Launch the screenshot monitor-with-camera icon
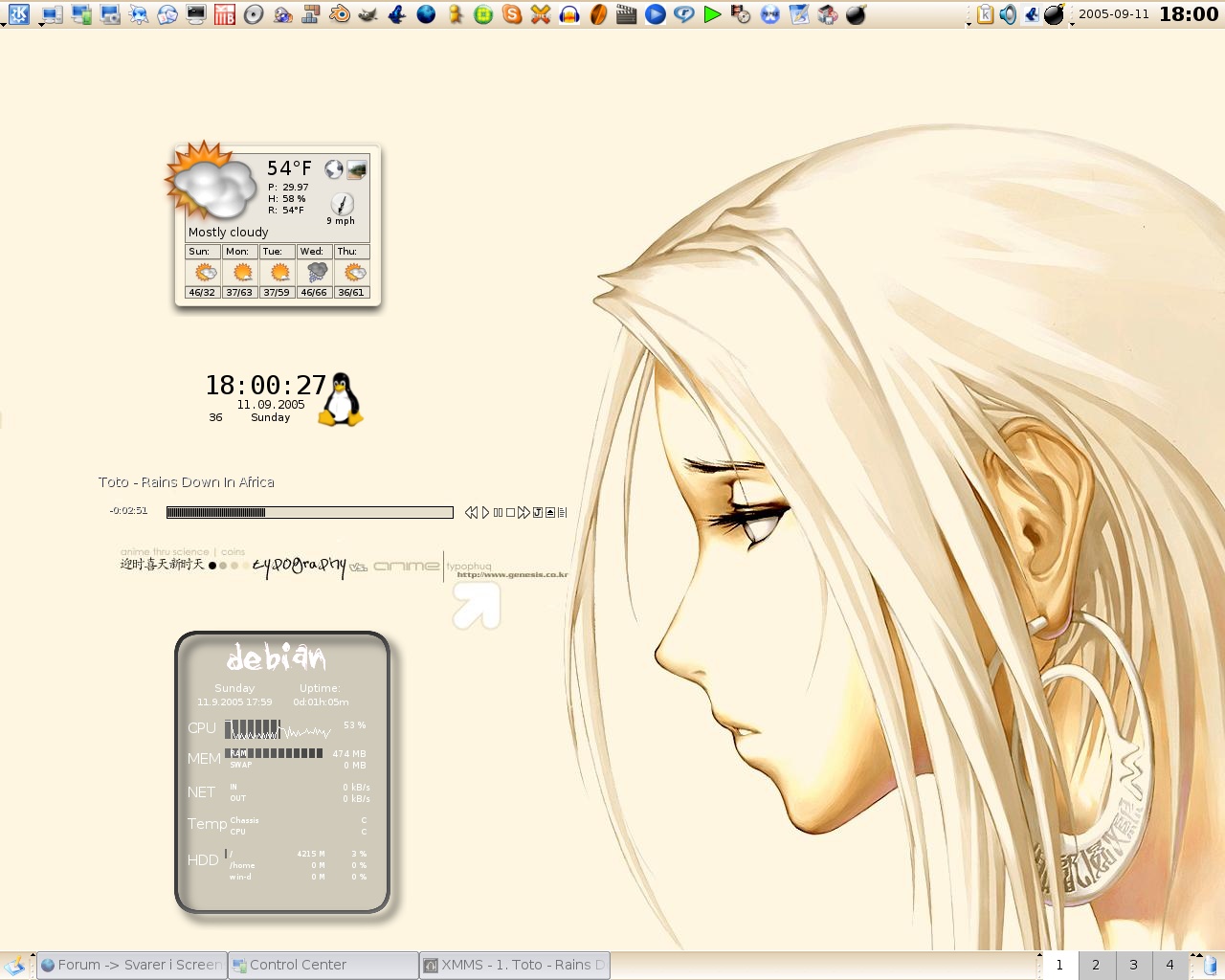The height and width of the screenshot is (980, 1225). [x=110, y=14]
